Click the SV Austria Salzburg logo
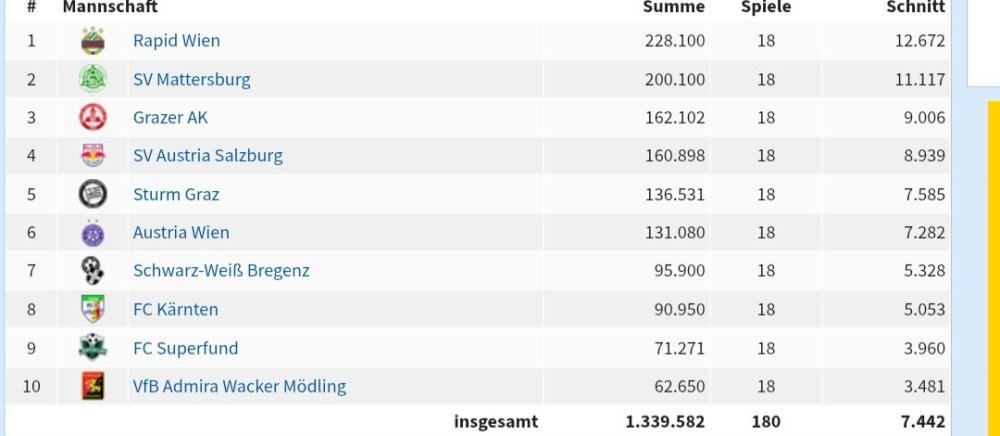 pos(93,156)
